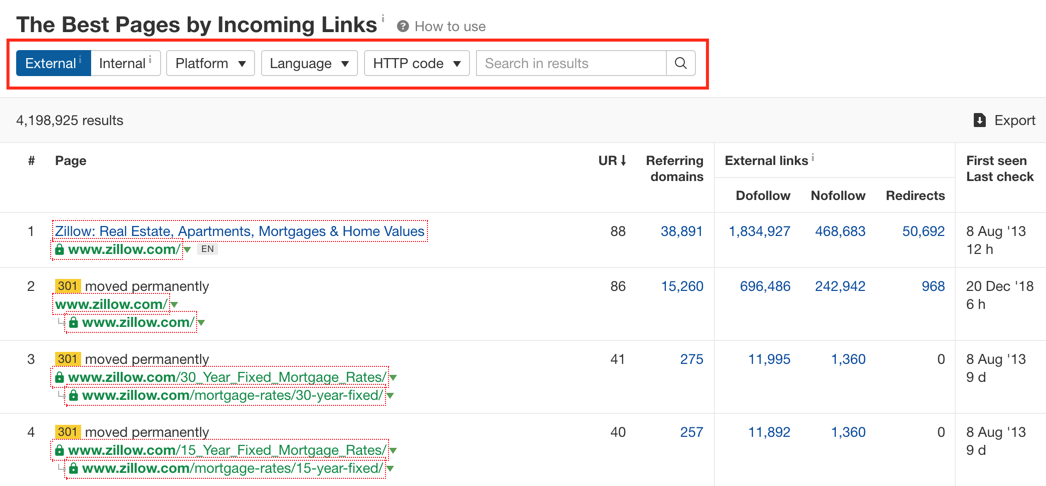Click the Nofollow column header
The width and height of the screenshot is (1046, 486).
pyautogui.click(x=839, y=195)
